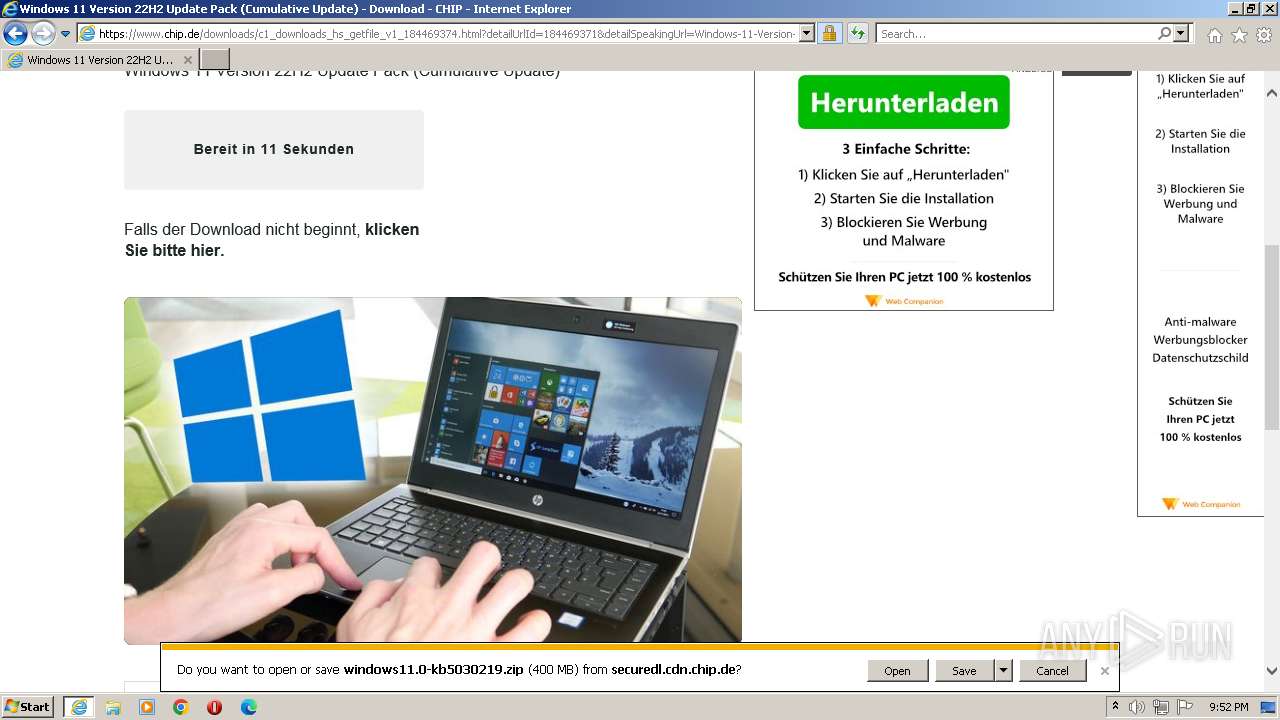Open Action Center flag icon
Image resolution: width=1280 pixels, height=720 pixels.
pyautogui.click(x=1185, y=707)
